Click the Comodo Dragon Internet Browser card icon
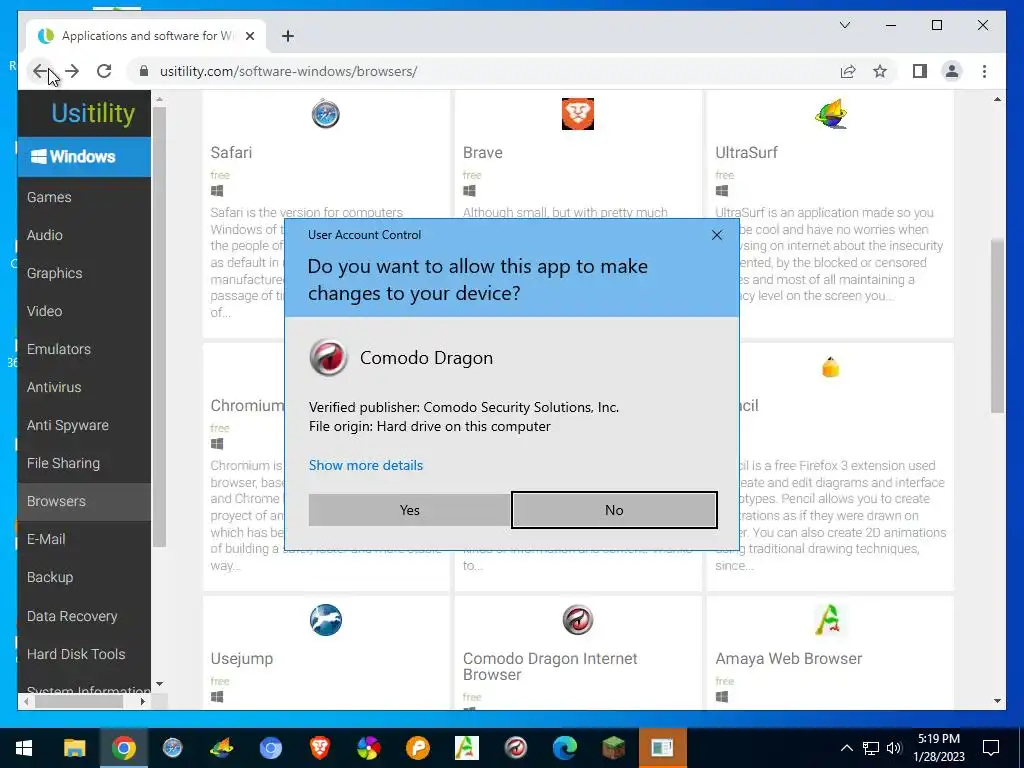 578,620
